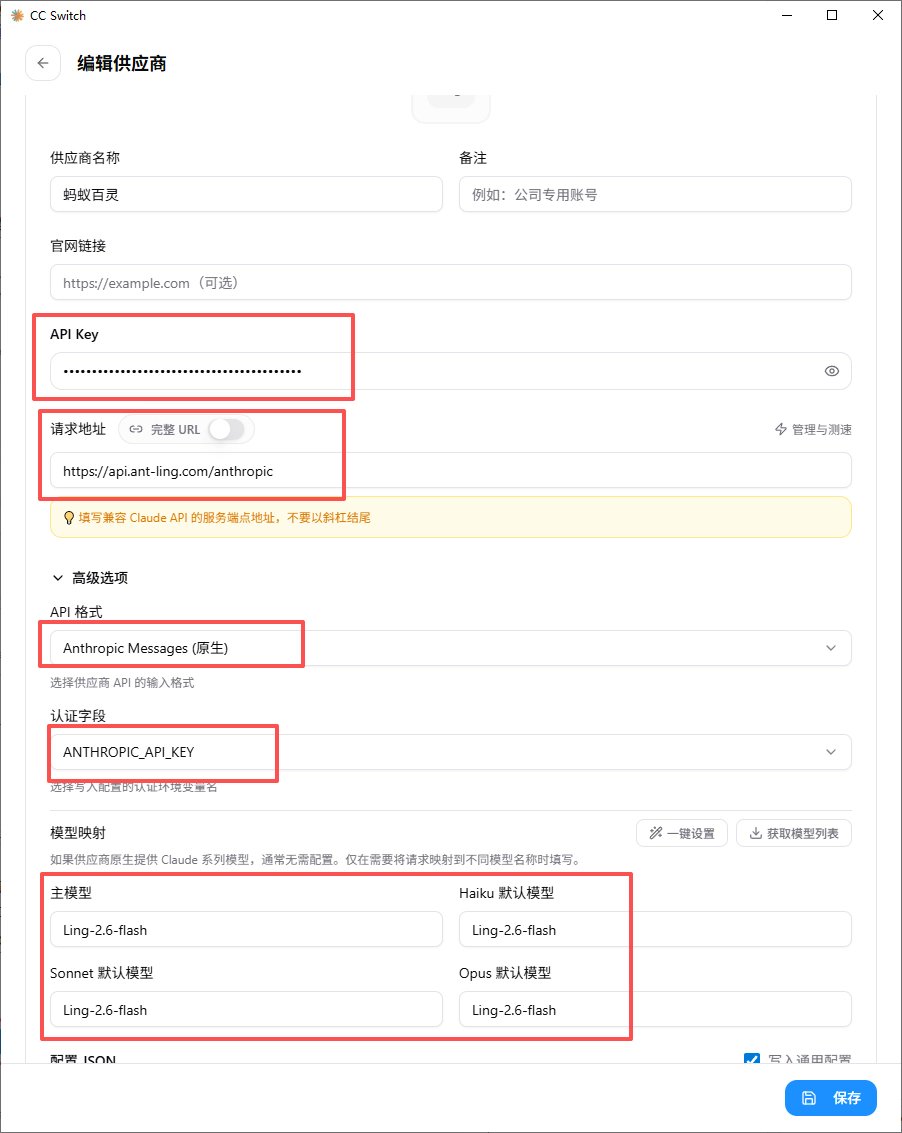Focus the 备注 input field

pos(655,194)
